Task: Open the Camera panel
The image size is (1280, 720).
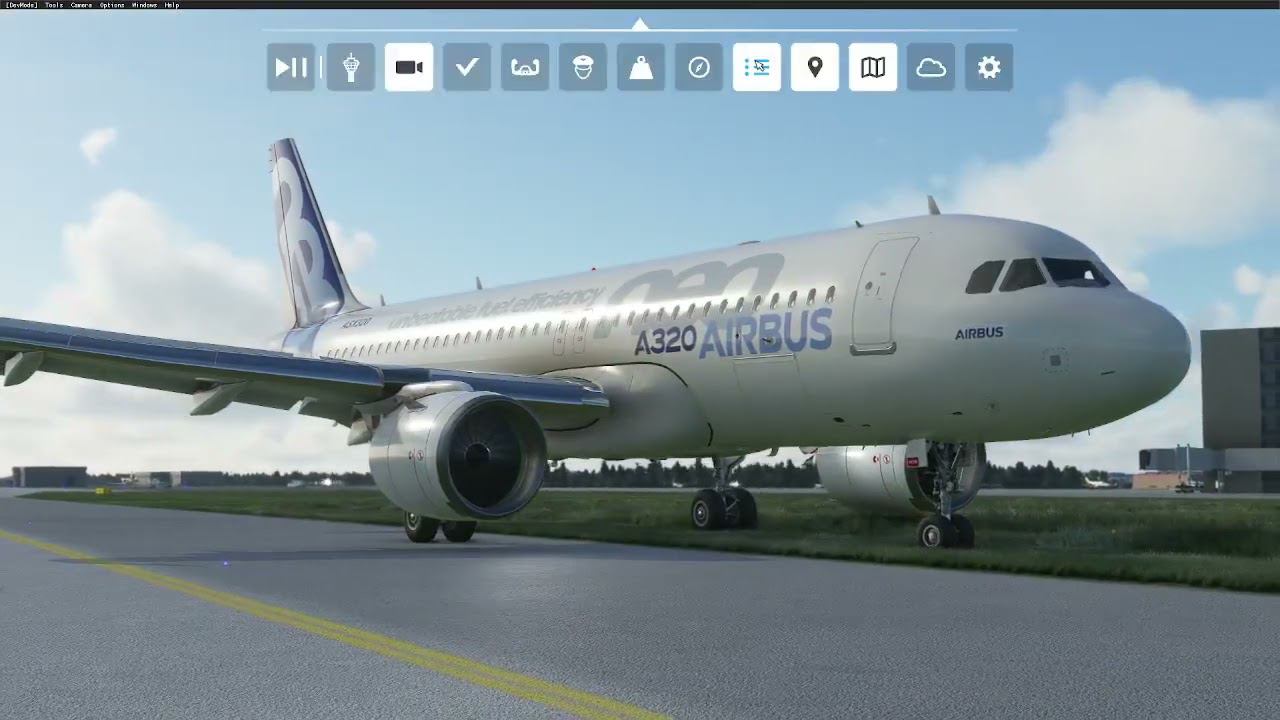Action: click(409, 67)
